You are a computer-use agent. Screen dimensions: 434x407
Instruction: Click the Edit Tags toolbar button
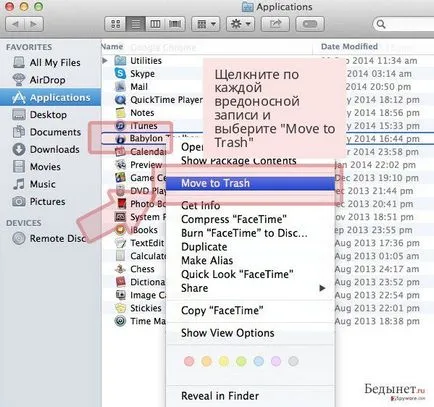click(x=310, y=24)
